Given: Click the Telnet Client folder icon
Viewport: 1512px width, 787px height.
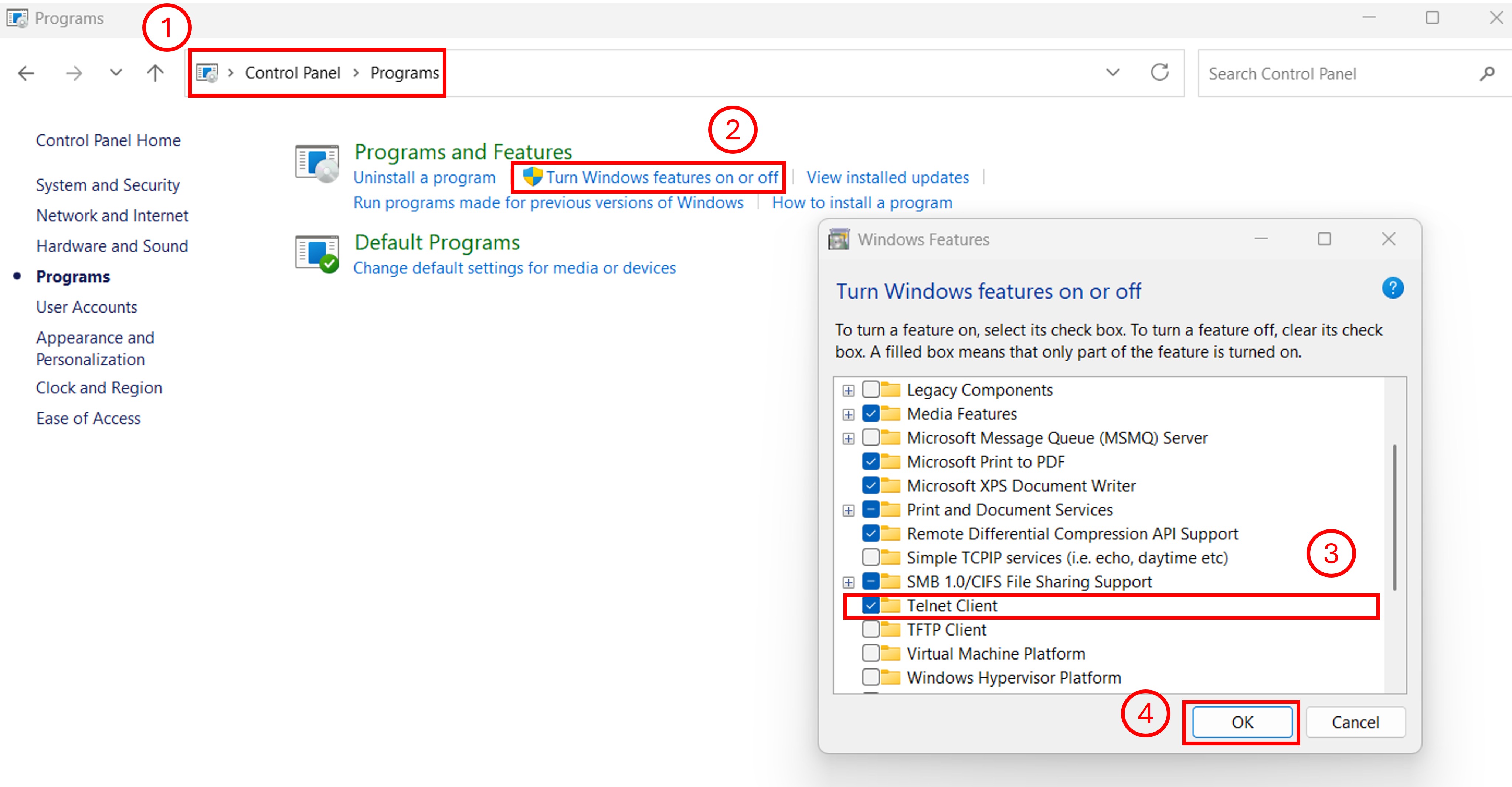Looking at the screenshot, I should point(890,605).
